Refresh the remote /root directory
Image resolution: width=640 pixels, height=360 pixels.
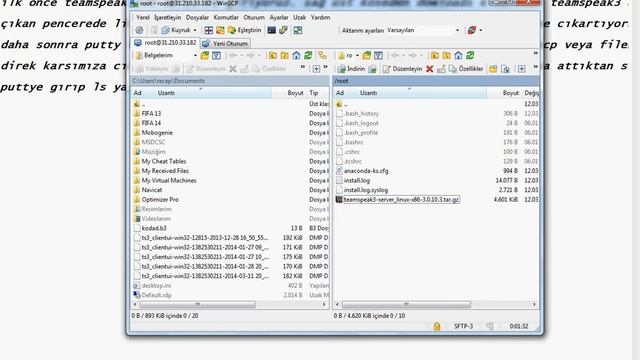470,56
